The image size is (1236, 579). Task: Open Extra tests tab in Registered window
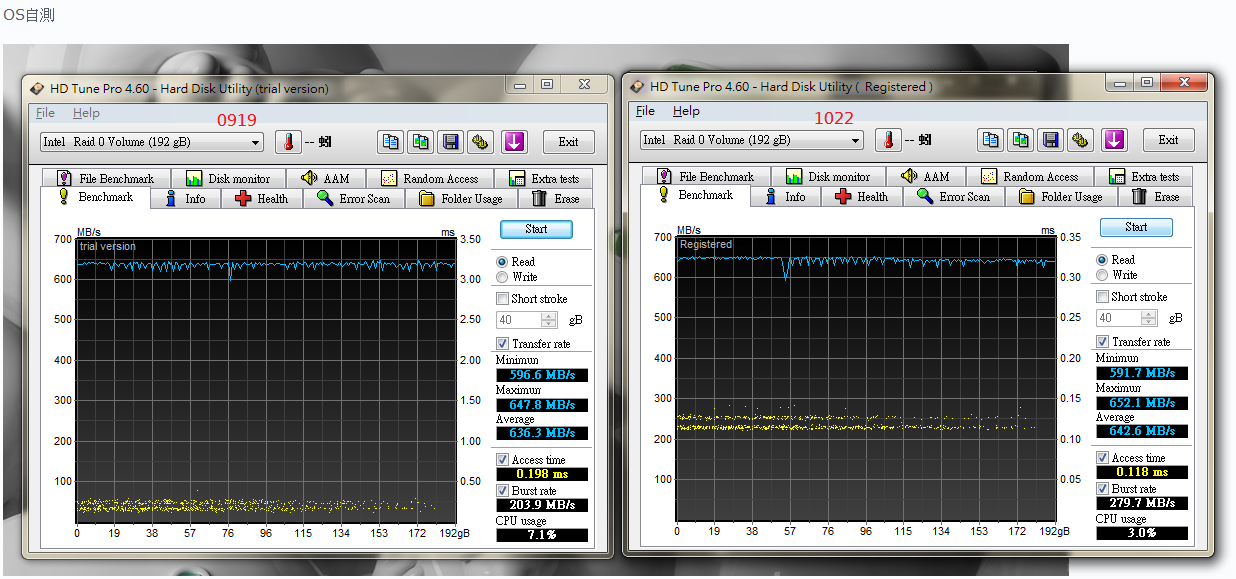point(1144,177)
